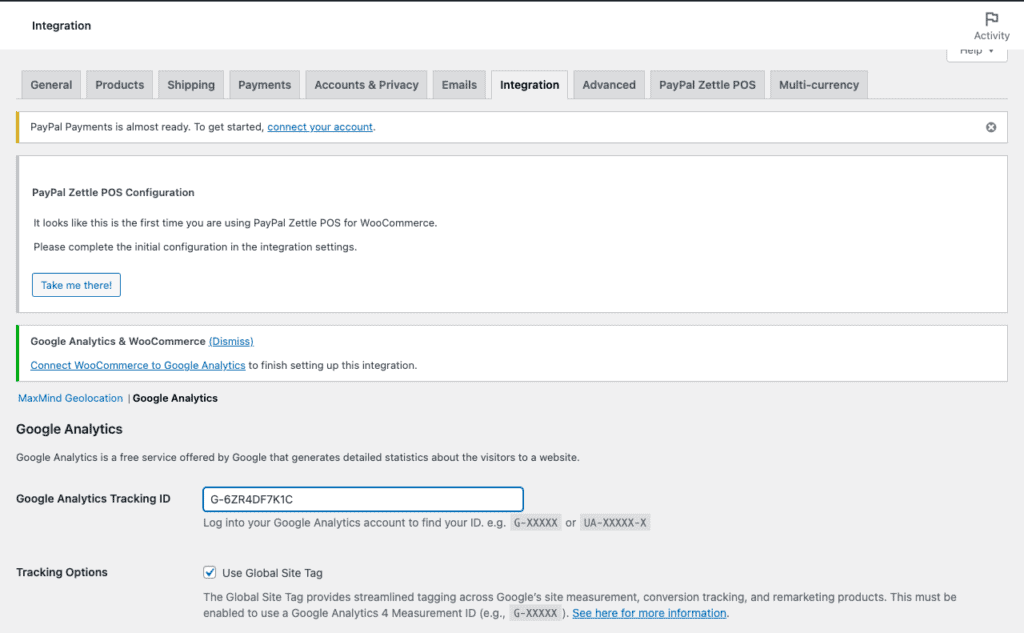Image resolution: width=1024 pixels, height=633 pixels.
Task: Dismiss the Google Analytics notice link
Action: (231, 341)
